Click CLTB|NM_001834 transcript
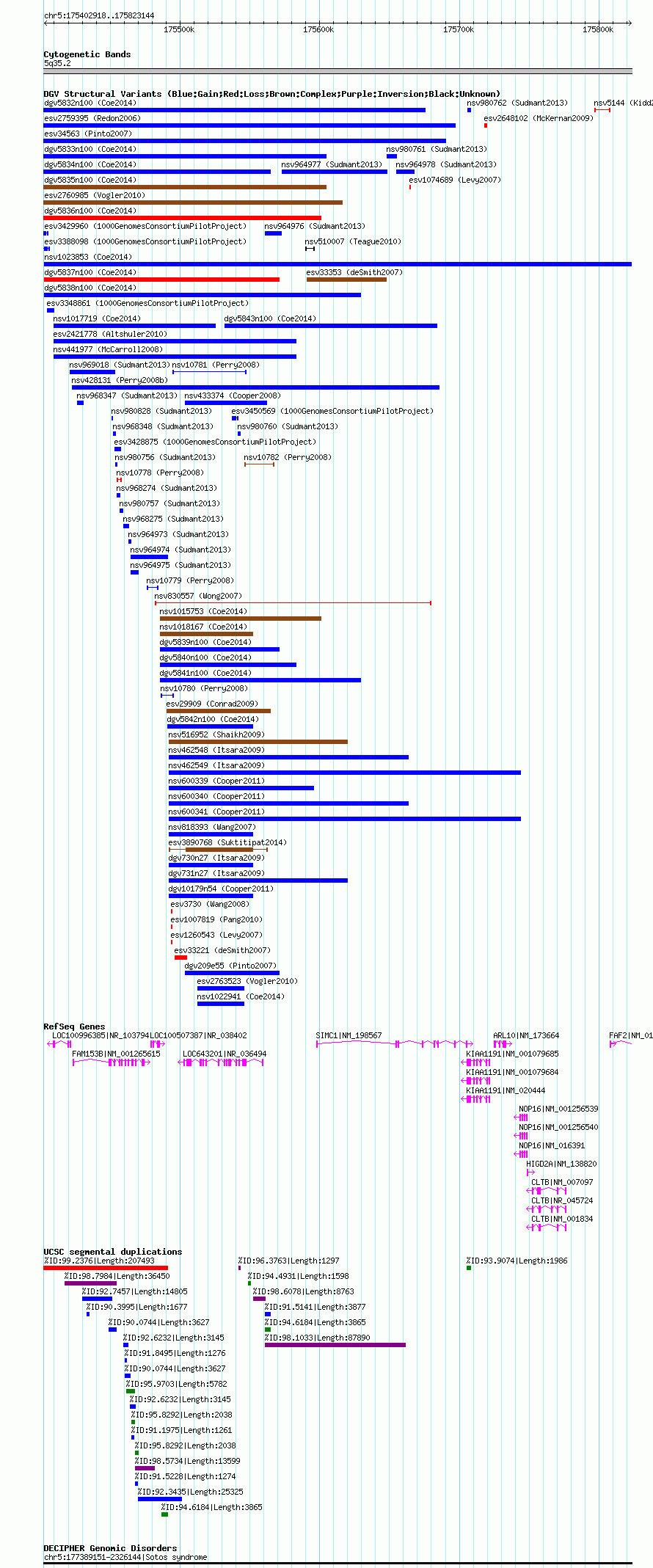653x1568 pixels. [547, 1228]
